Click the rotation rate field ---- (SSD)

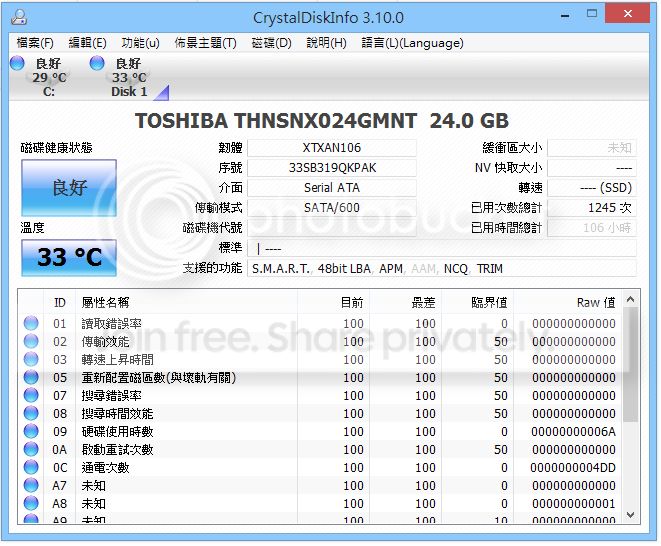pyautogui.click(x=591, y=187)
